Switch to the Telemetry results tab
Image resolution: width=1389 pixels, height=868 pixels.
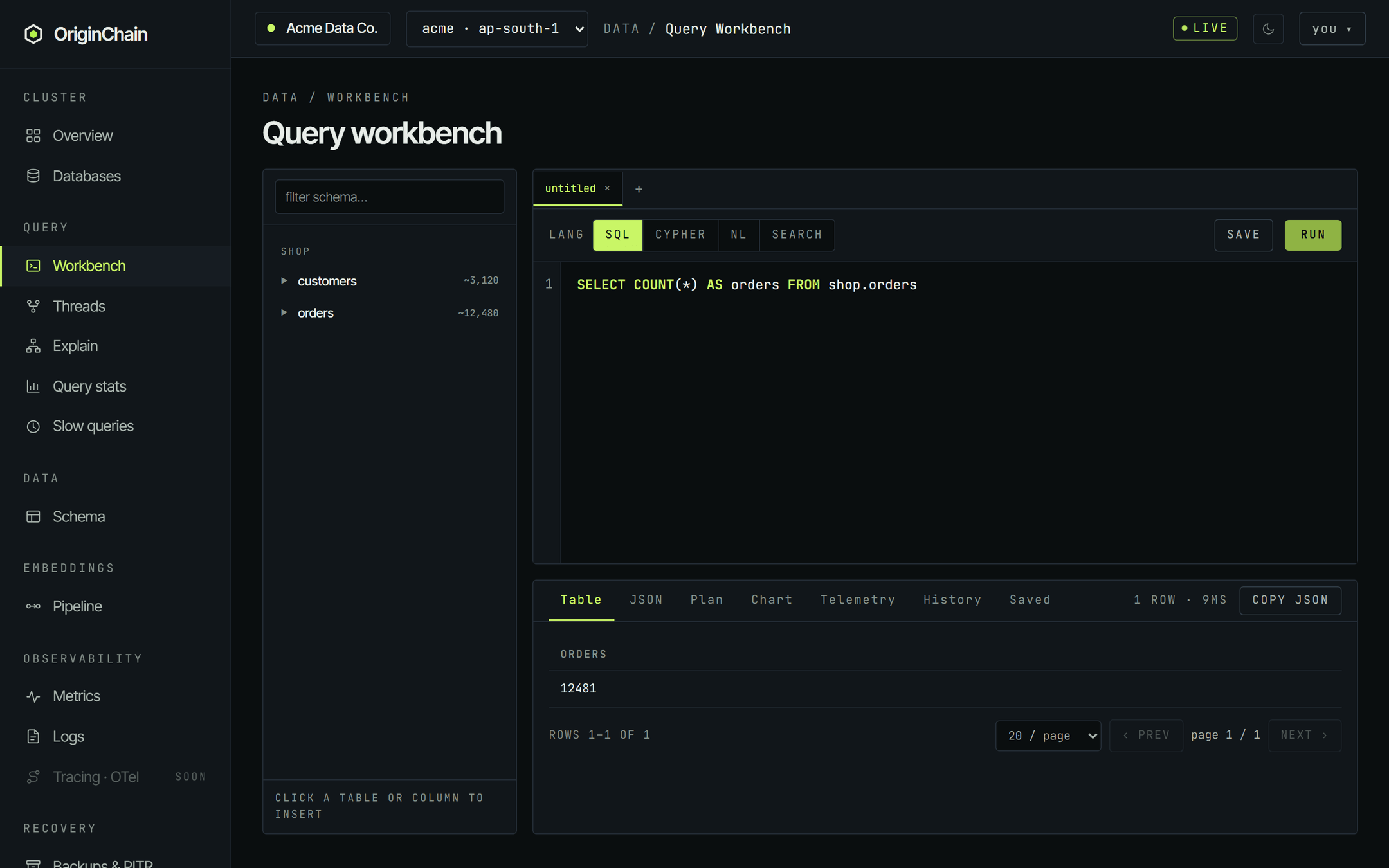click(858, 600)
